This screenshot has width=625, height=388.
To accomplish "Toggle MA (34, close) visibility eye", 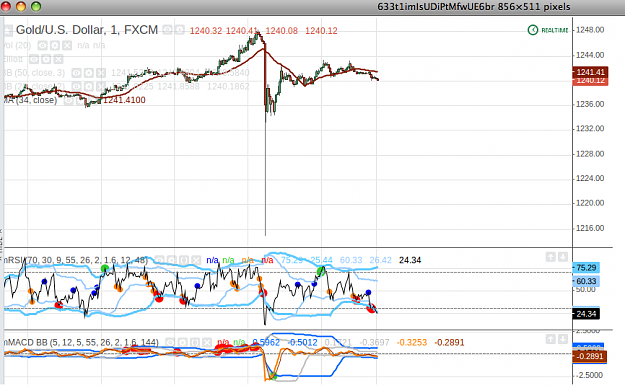I will (x=69, y=100).
